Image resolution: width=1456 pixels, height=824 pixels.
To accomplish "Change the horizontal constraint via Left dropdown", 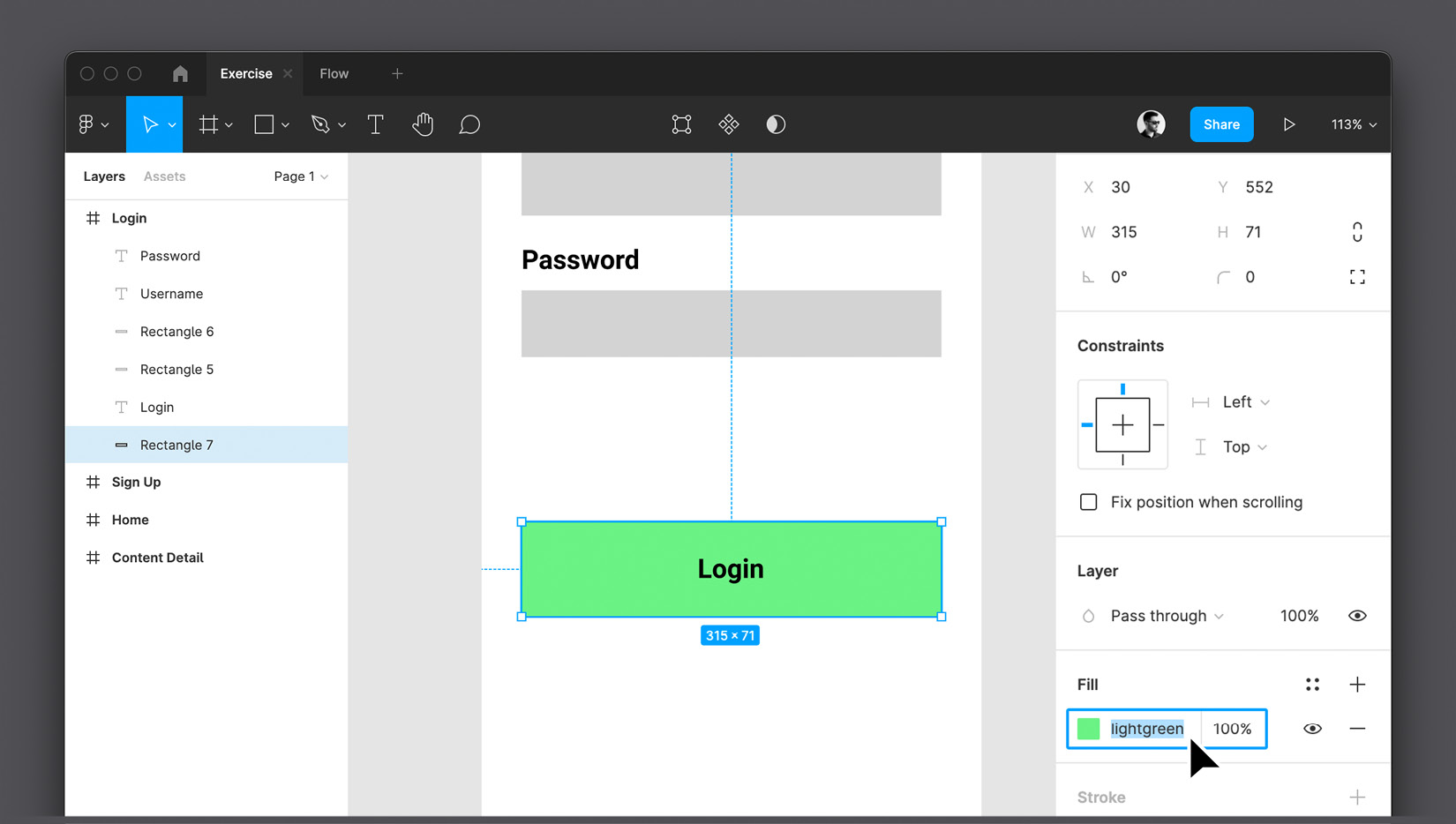I will [1239, 401].
